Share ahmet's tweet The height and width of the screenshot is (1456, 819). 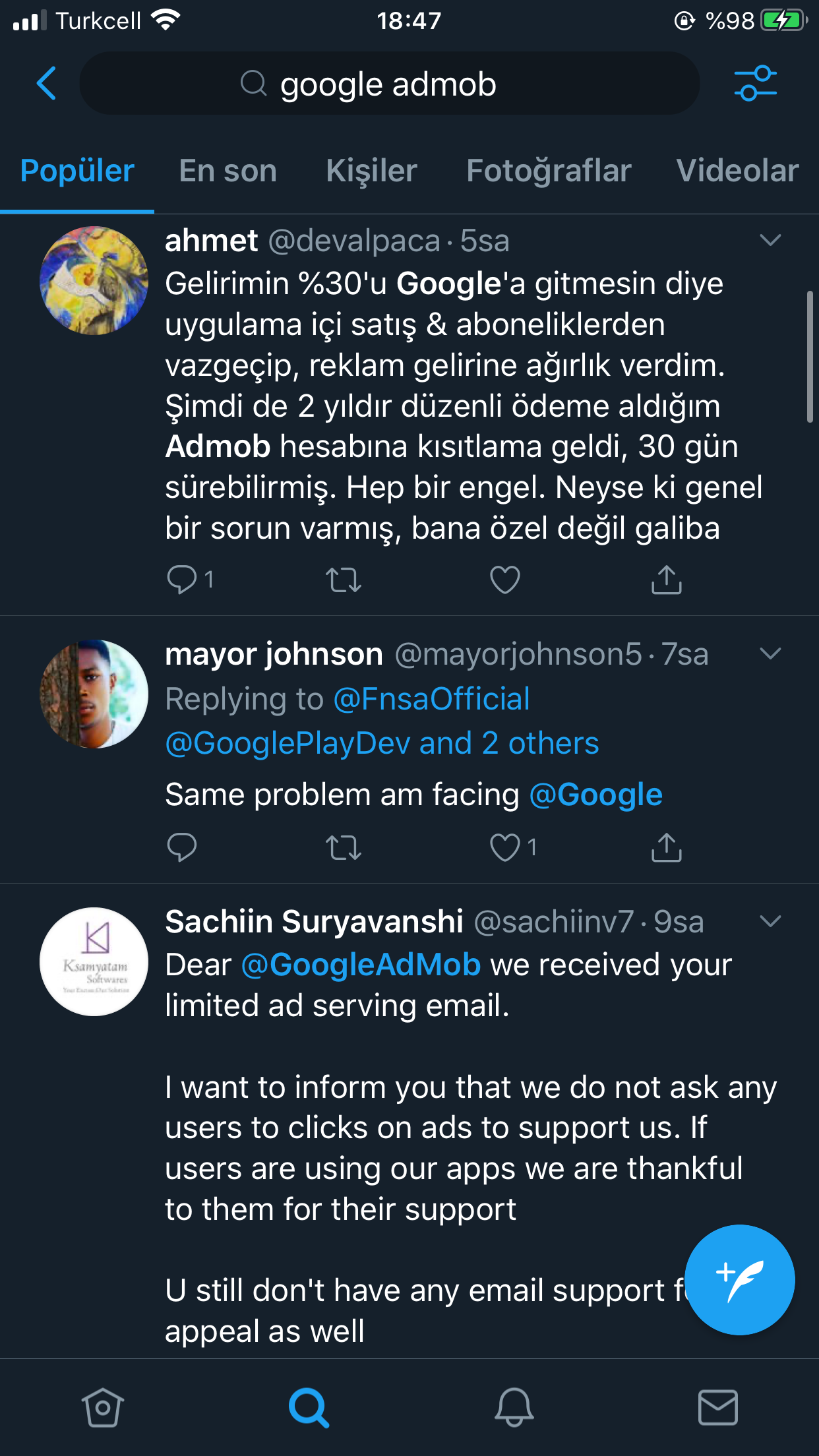click(667, 580)
